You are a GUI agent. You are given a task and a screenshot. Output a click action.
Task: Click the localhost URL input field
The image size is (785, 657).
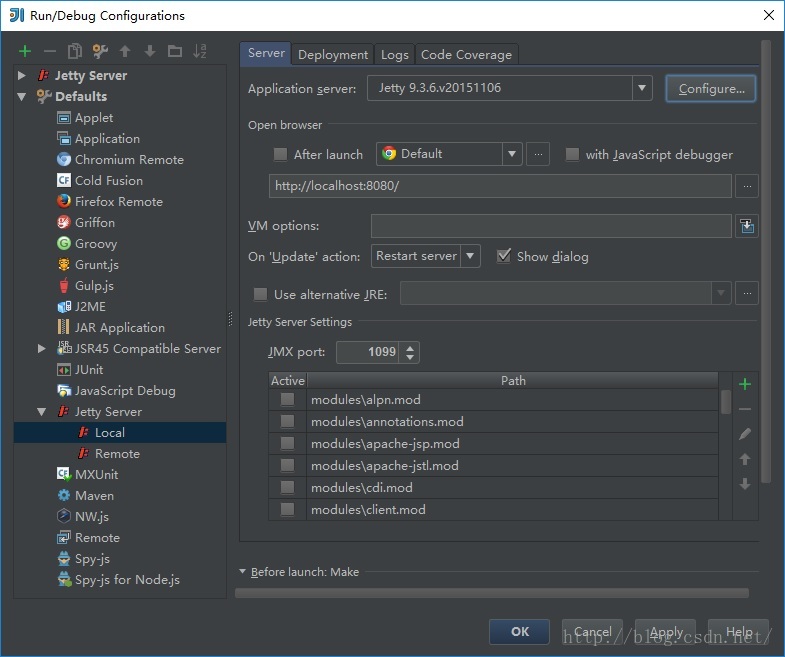[x=500, y=186]
